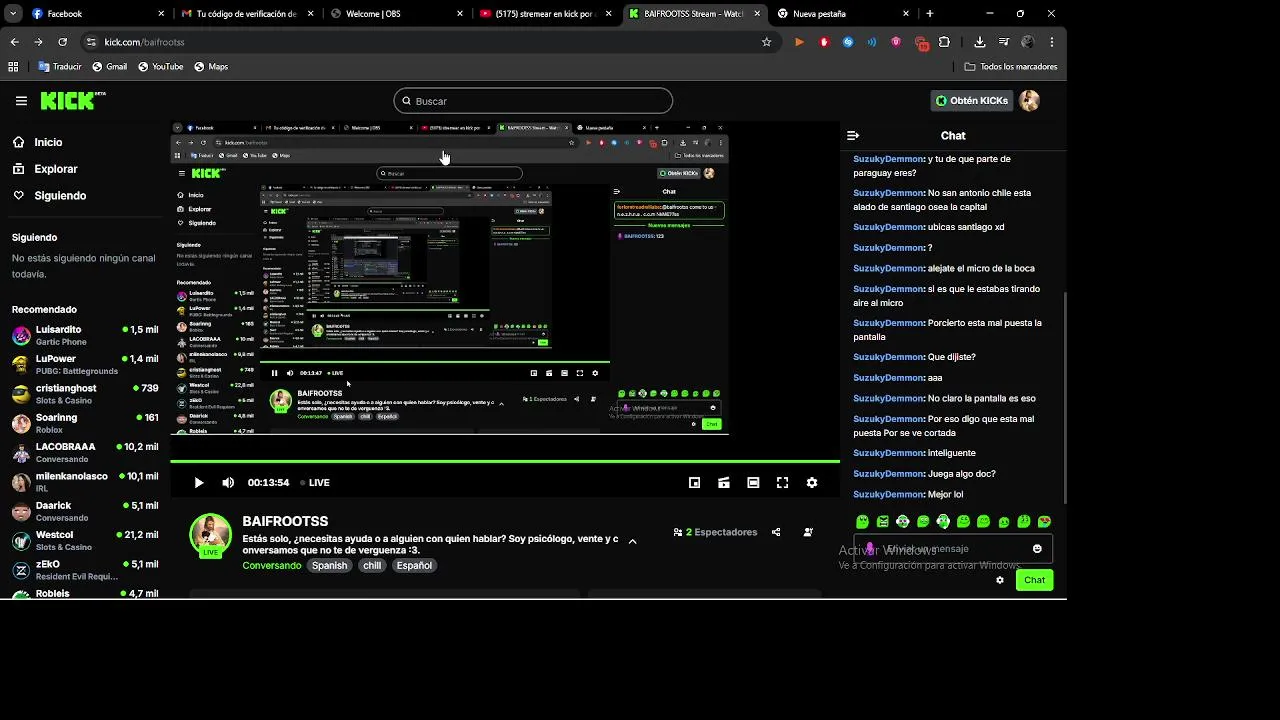Open the YouTube bookmark
This screenshot has width=1280, height=720.
coord(160,67)
